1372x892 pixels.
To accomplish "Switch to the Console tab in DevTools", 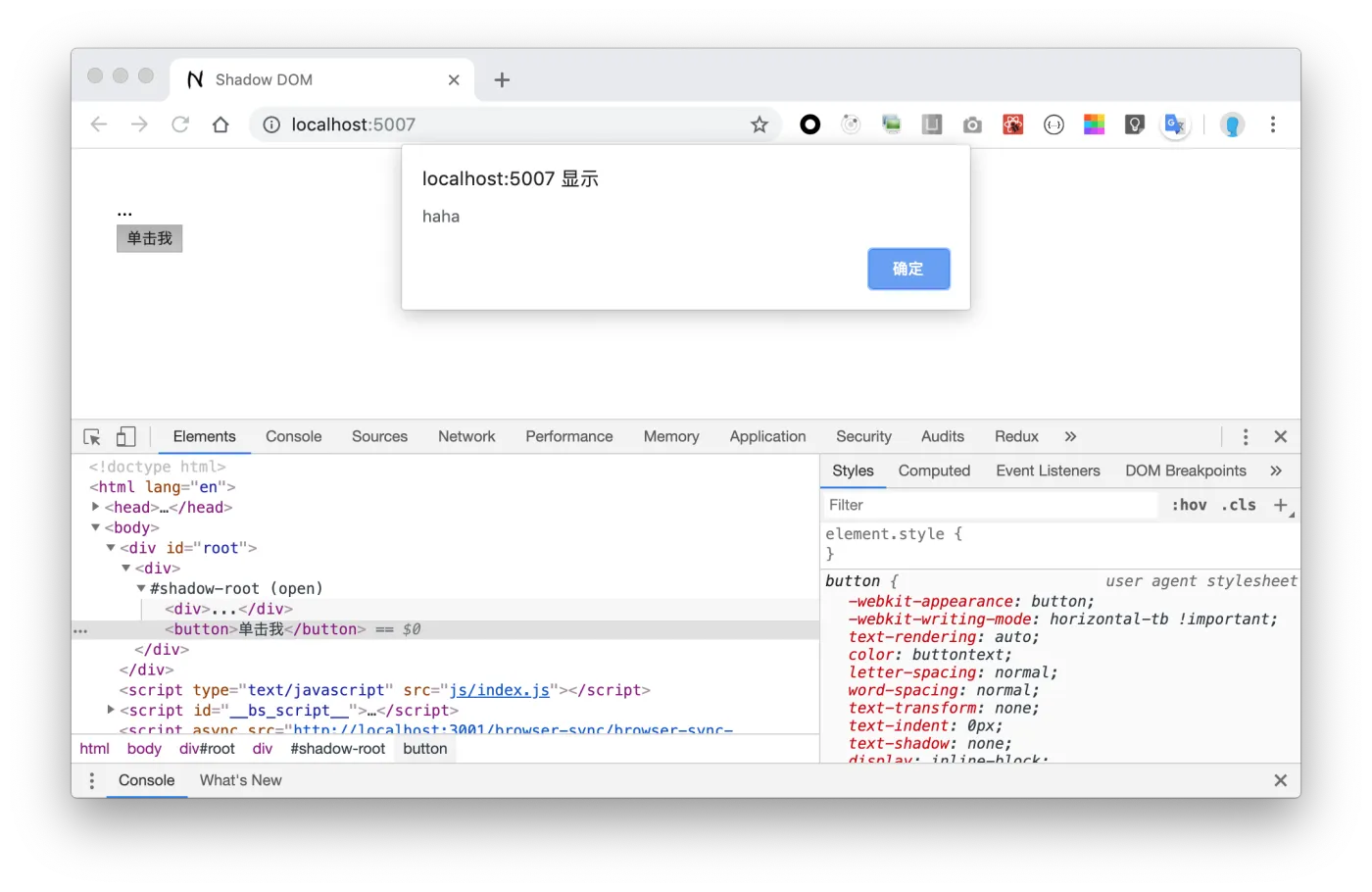I will click(x=293, y=437).
